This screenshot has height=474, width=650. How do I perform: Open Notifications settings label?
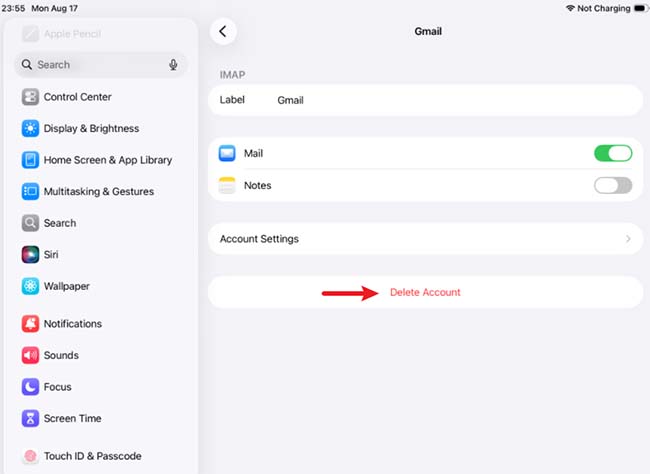click(73, 323)
